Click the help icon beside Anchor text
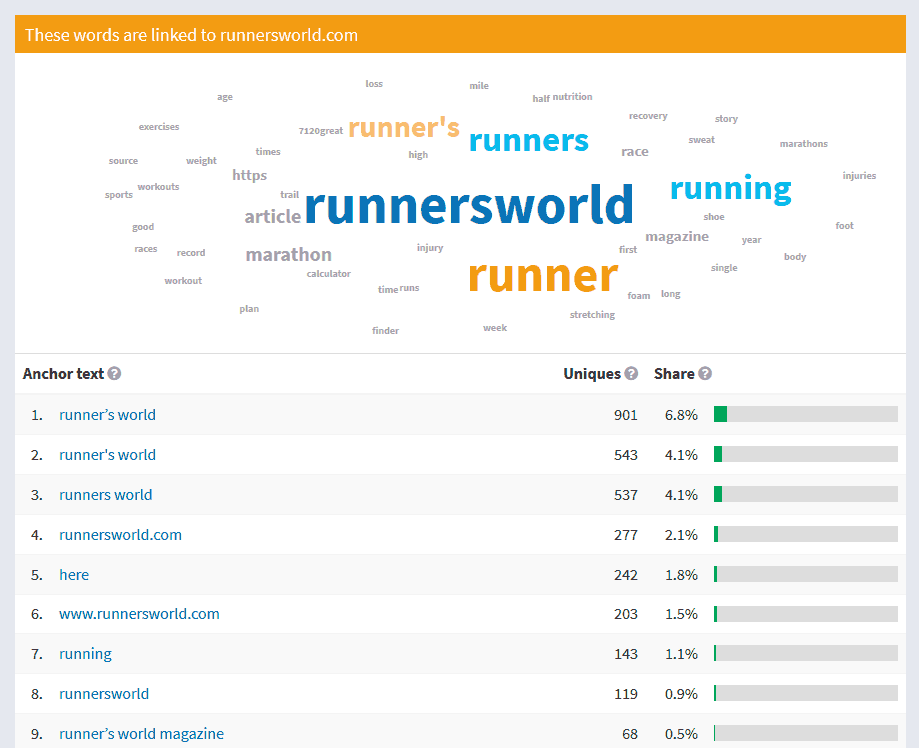This screenshot has width=919, height=748. (114, 373)
